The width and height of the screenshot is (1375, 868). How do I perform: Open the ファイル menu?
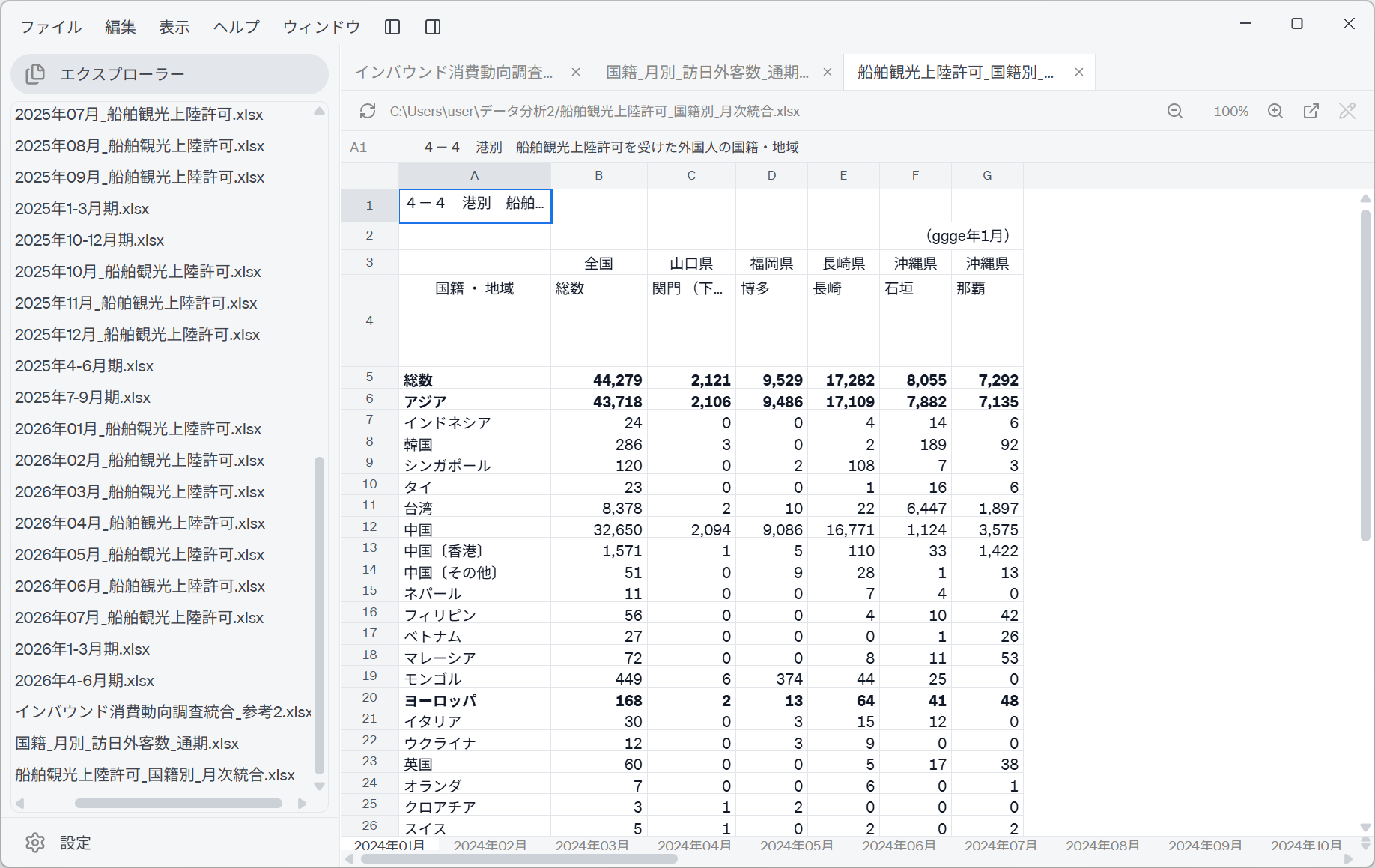51,27
